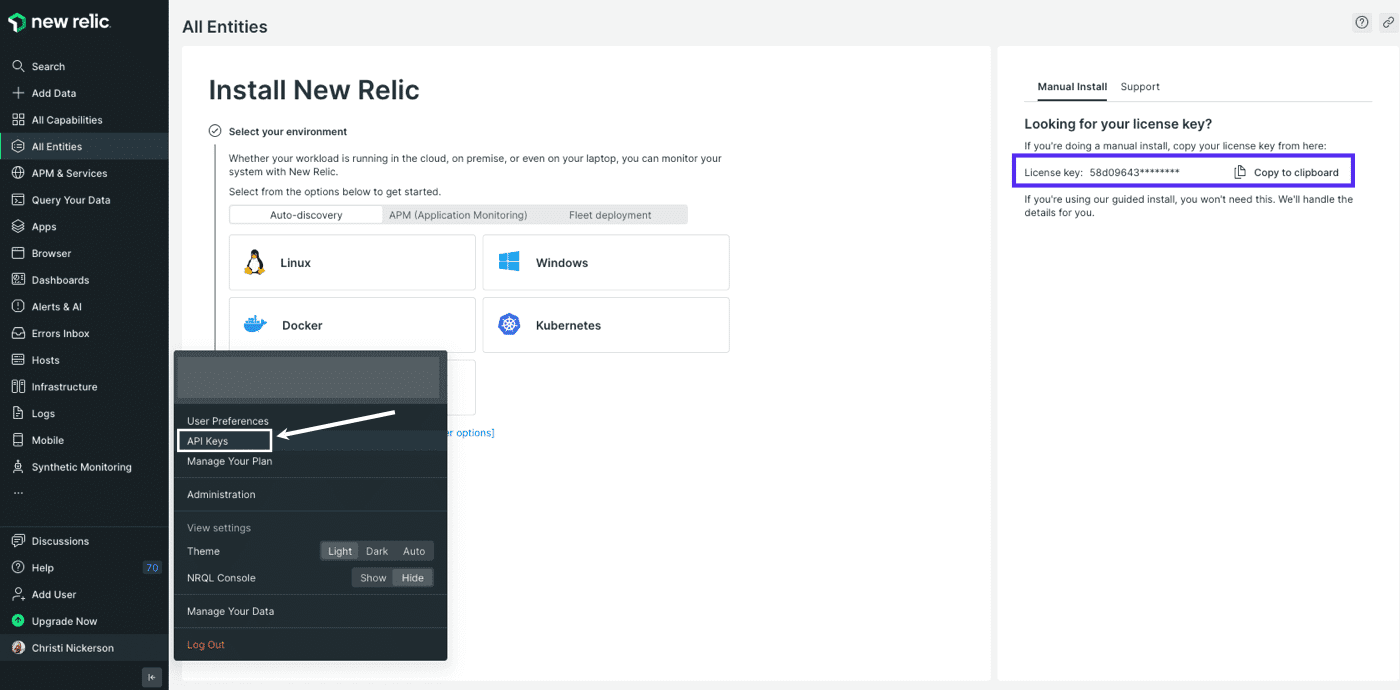Switch to the Support tab
This screenshot has height=690, width=1400.
click(x=1140, y=86)
